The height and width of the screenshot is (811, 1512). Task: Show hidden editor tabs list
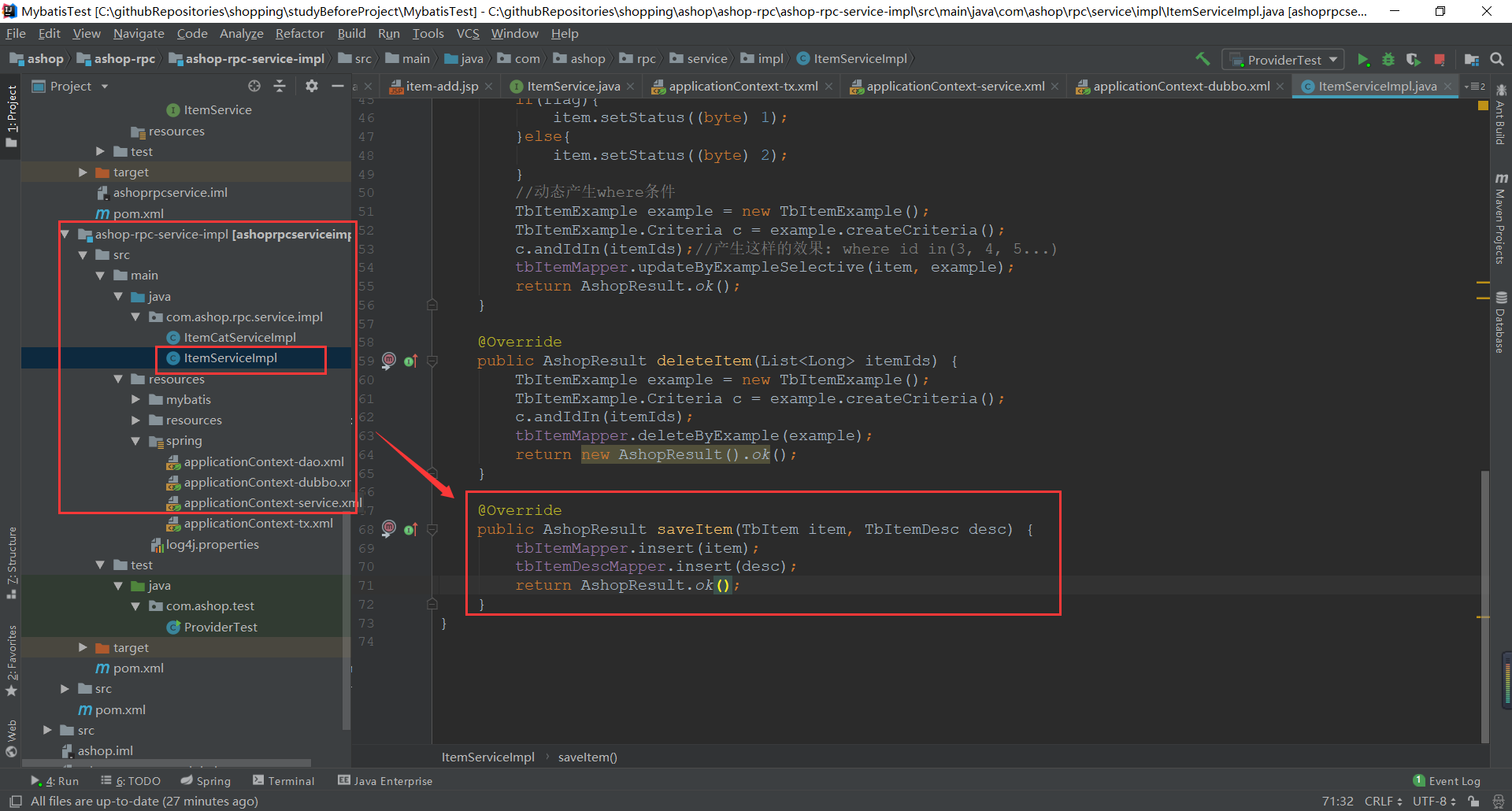[x=1474, y=86]
